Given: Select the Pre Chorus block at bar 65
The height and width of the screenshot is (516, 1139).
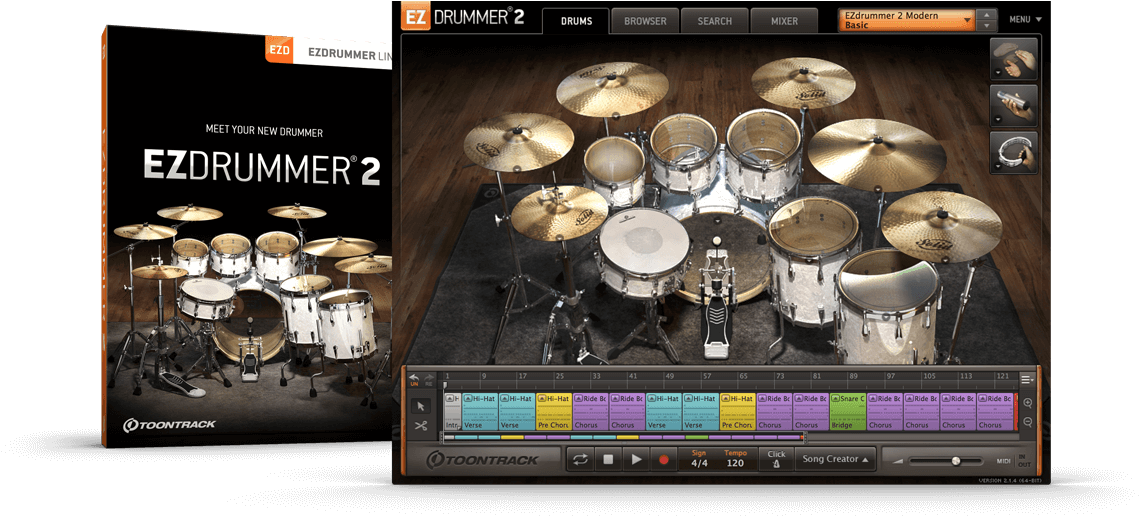Looking at the screenshot, I should coord(737,411).
